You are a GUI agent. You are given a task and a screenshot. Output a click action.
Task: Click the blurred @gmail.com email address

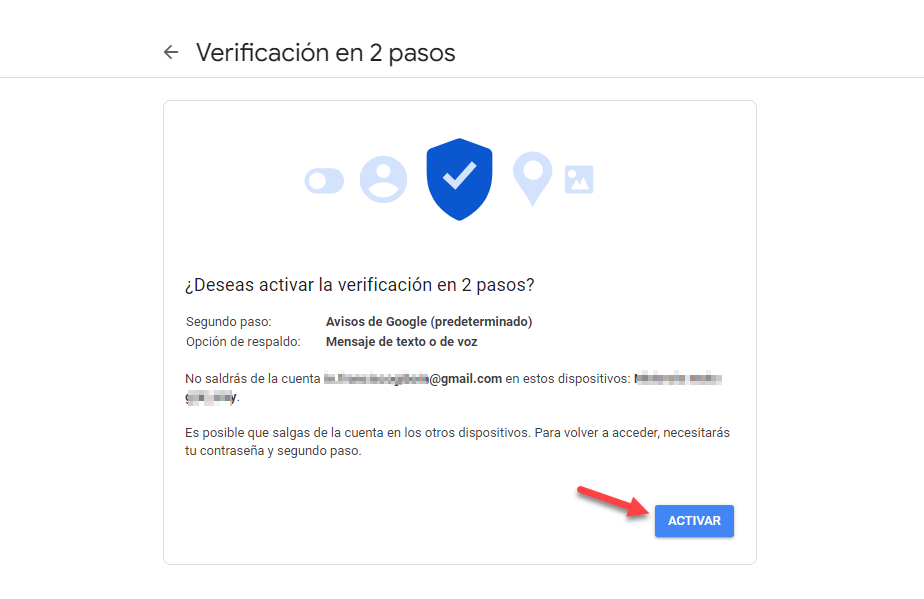tap(412, 379)
